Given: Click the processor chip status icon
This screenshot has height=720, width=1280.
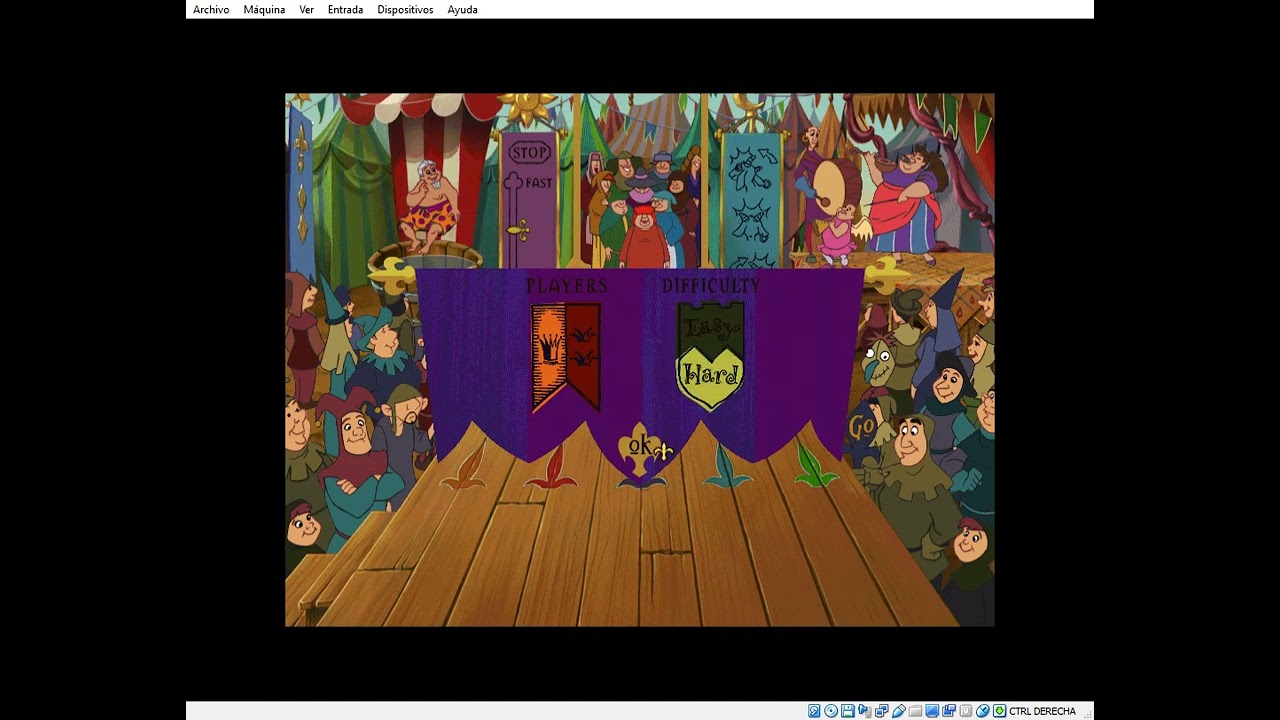Looking at the screenshot, I should coord(966,711).
